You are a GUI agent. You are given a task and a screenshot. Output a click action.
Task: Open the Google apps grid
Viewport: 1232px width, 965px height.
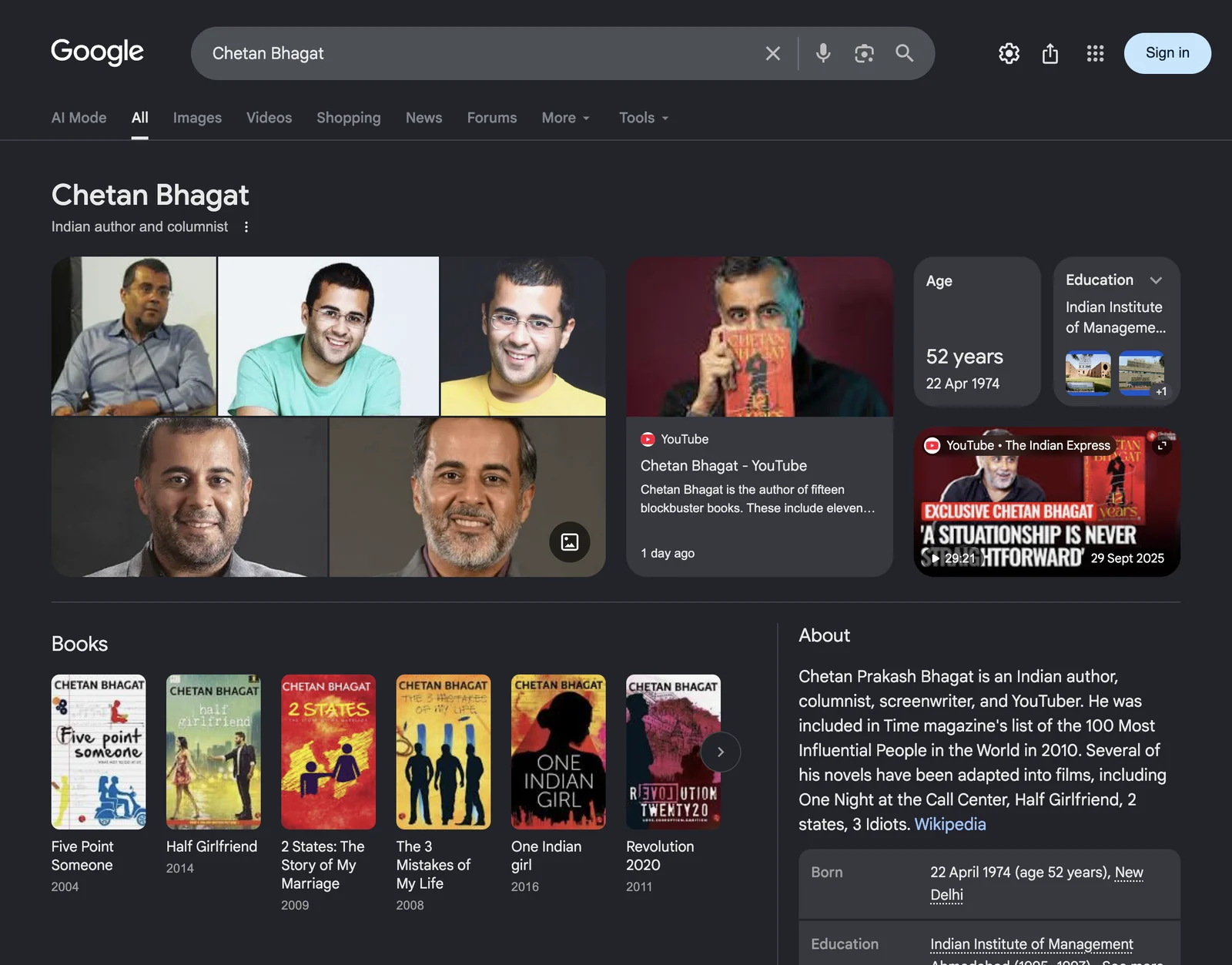(1095, 53)
